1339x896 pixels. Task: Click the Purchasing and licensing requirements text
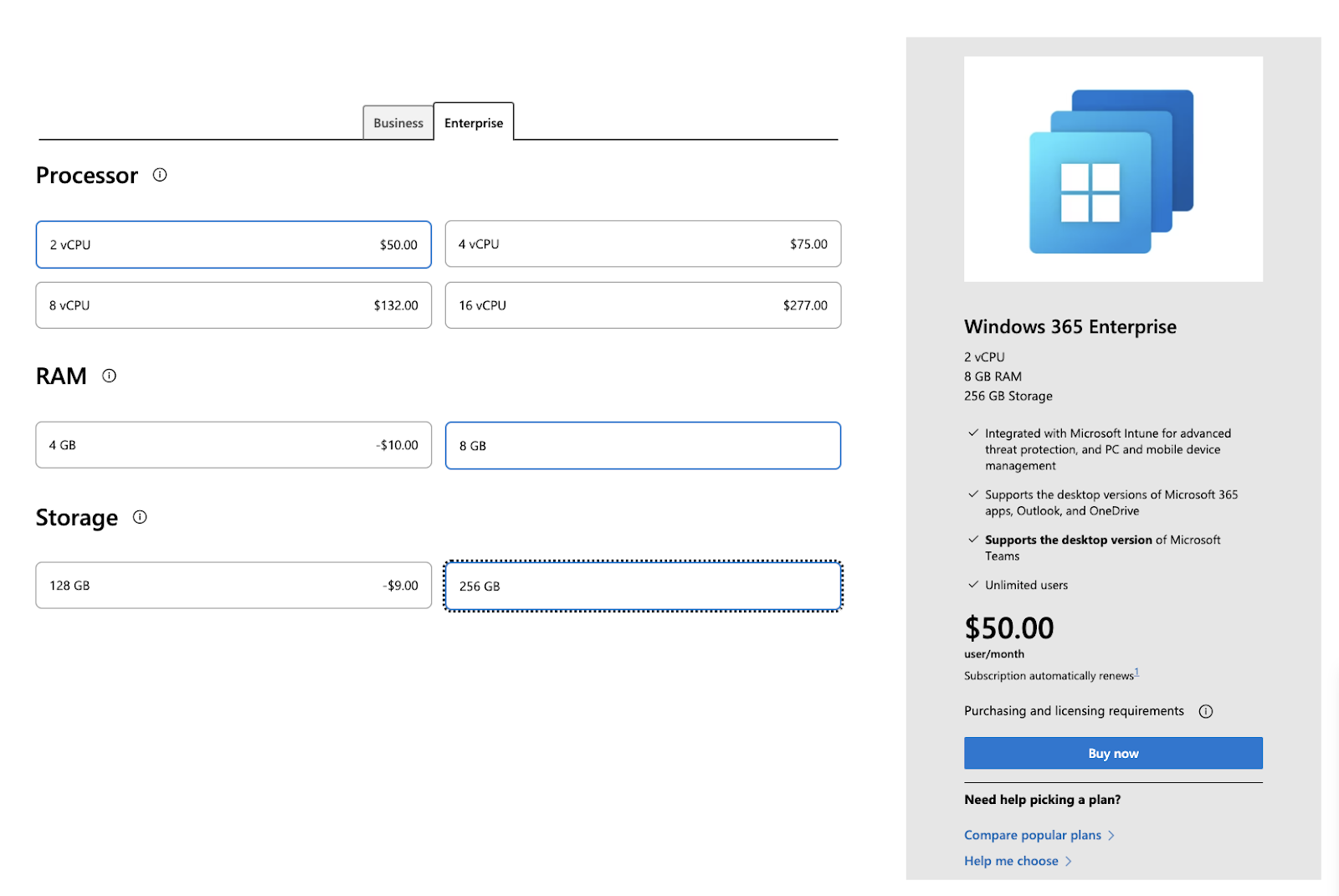tap(1074, 711)
